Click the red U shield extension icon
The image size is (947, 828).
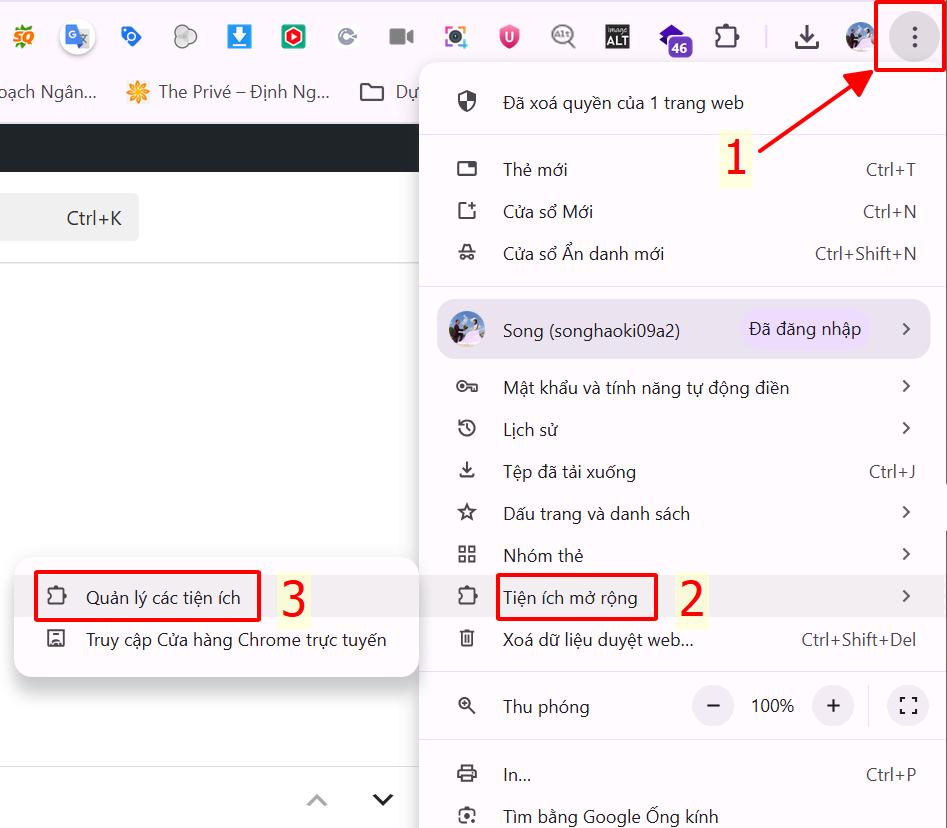pyautogui.click(x=509, y=37)
